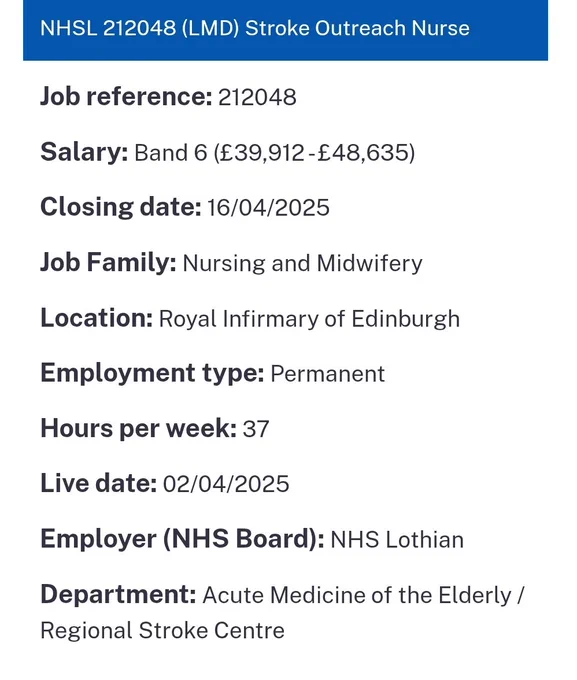
Task: Click the Live date label
Action: [98, 484]
